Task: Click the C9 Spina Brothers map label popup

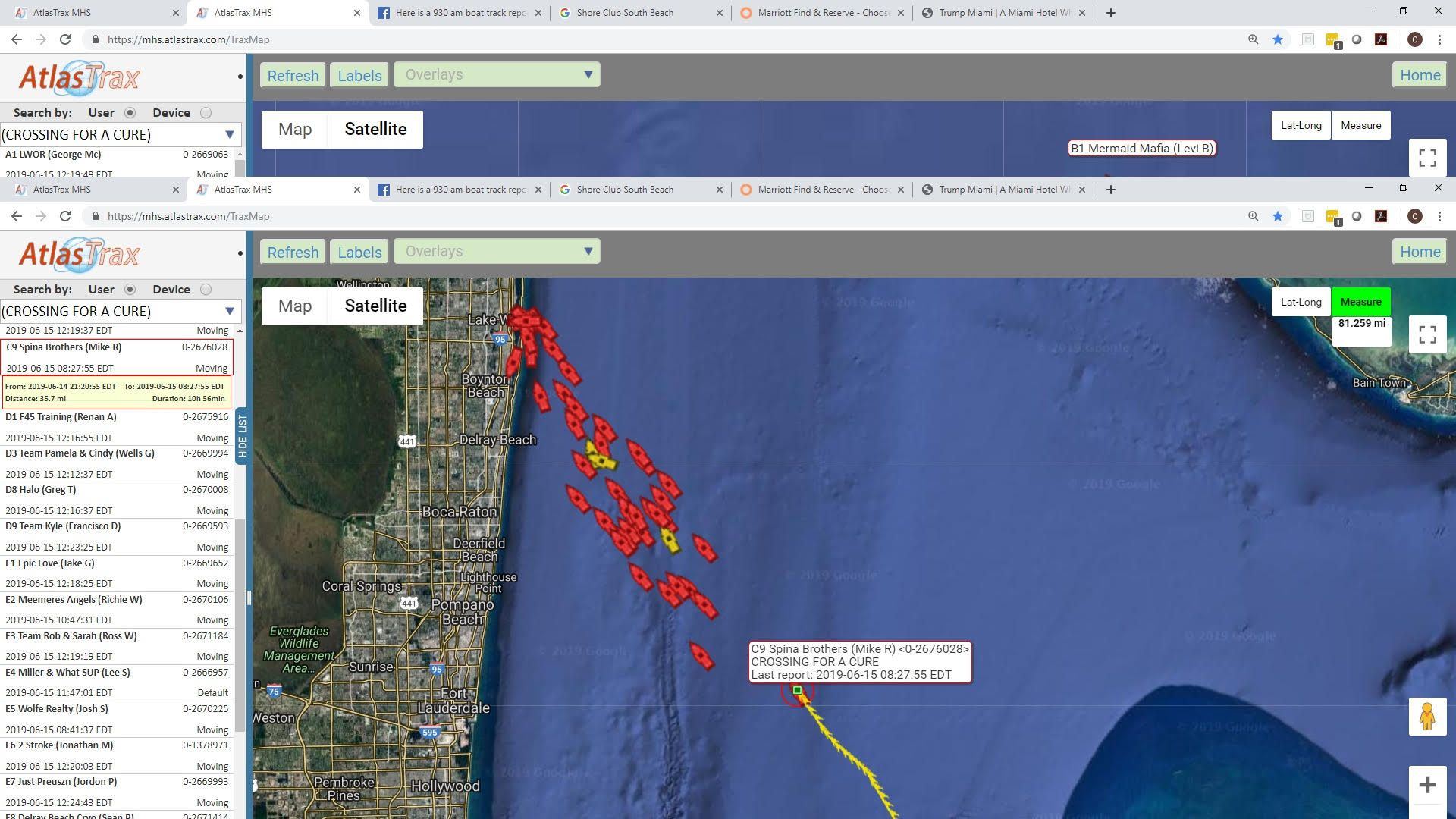Action: [x=860, y=662]
